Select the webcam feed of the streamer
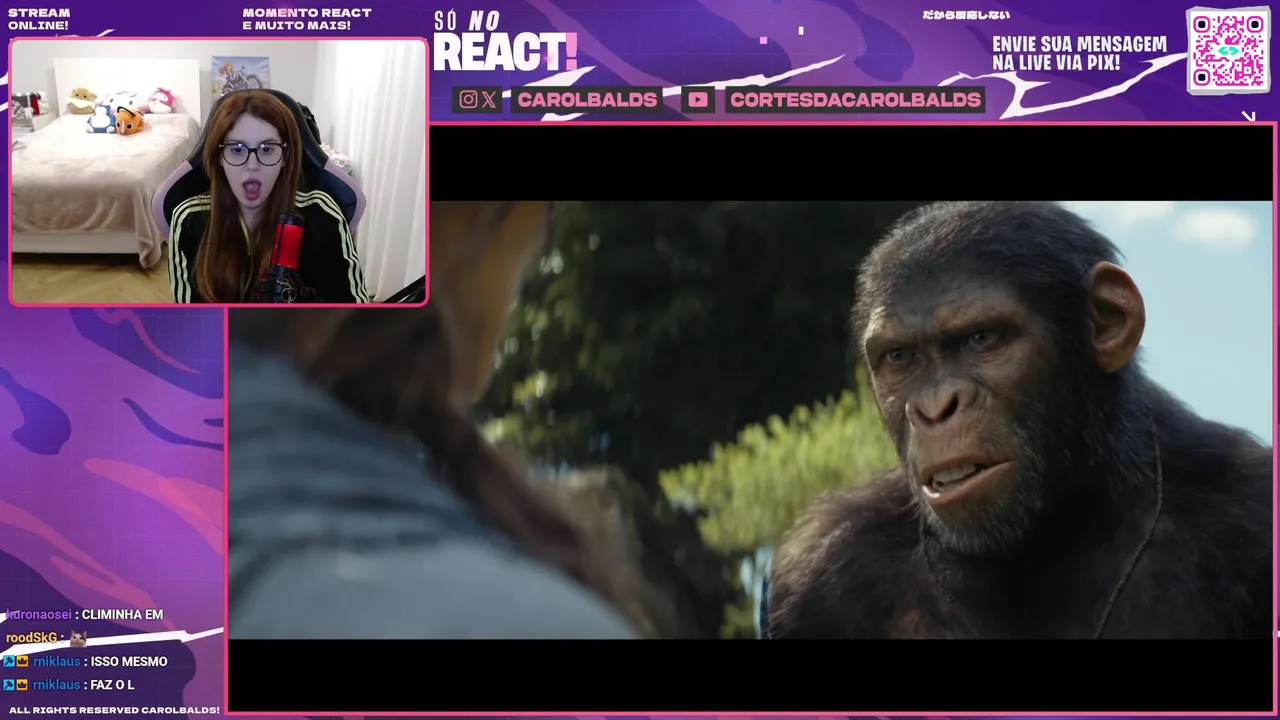Image resolution: width=1280 pixels, height=720 pixels. (x=218, y=171)
